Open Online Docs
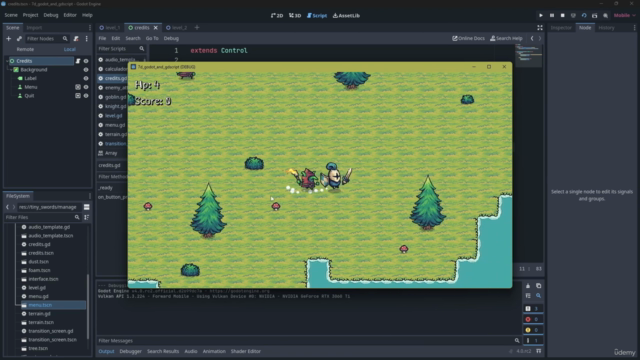 pos(468,38)
